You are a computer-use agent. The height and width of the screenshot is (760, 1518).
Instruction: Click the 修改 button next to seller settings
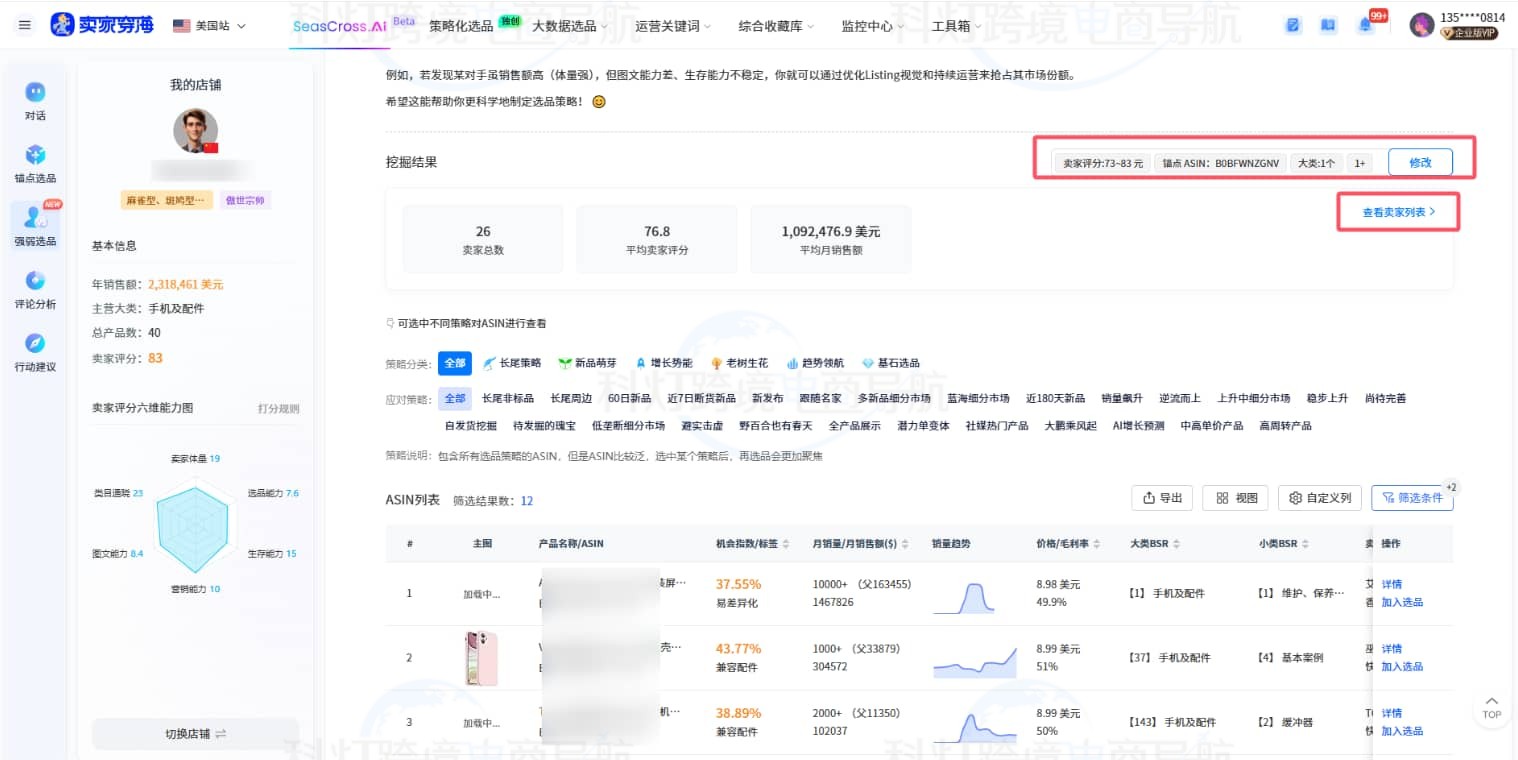[x=1421, y=161]
